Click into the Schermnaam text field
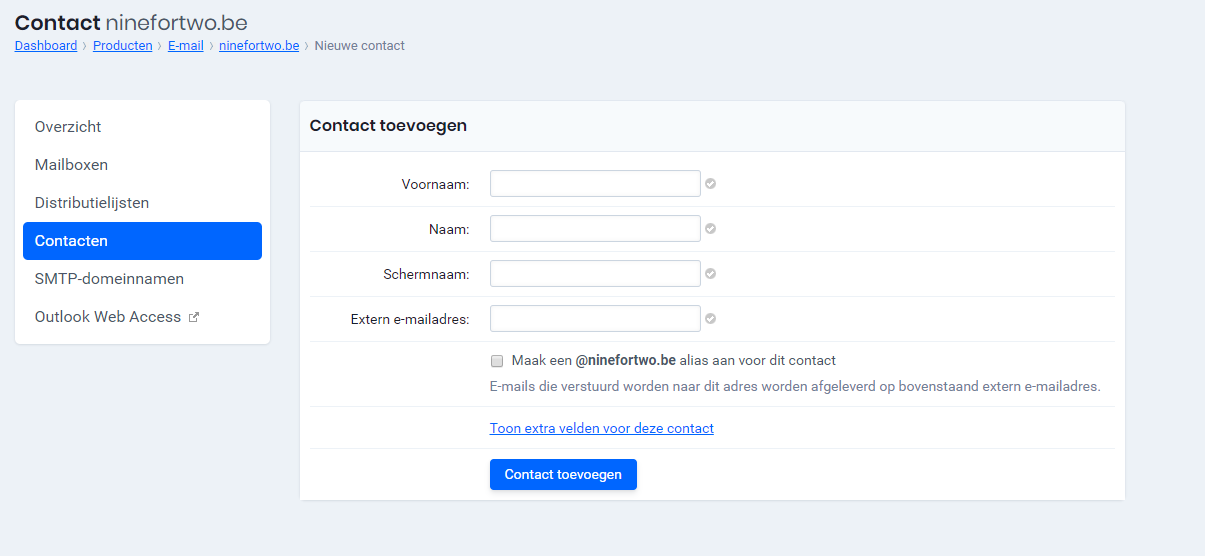1205x556 pixels. click(x=595, y=274)
